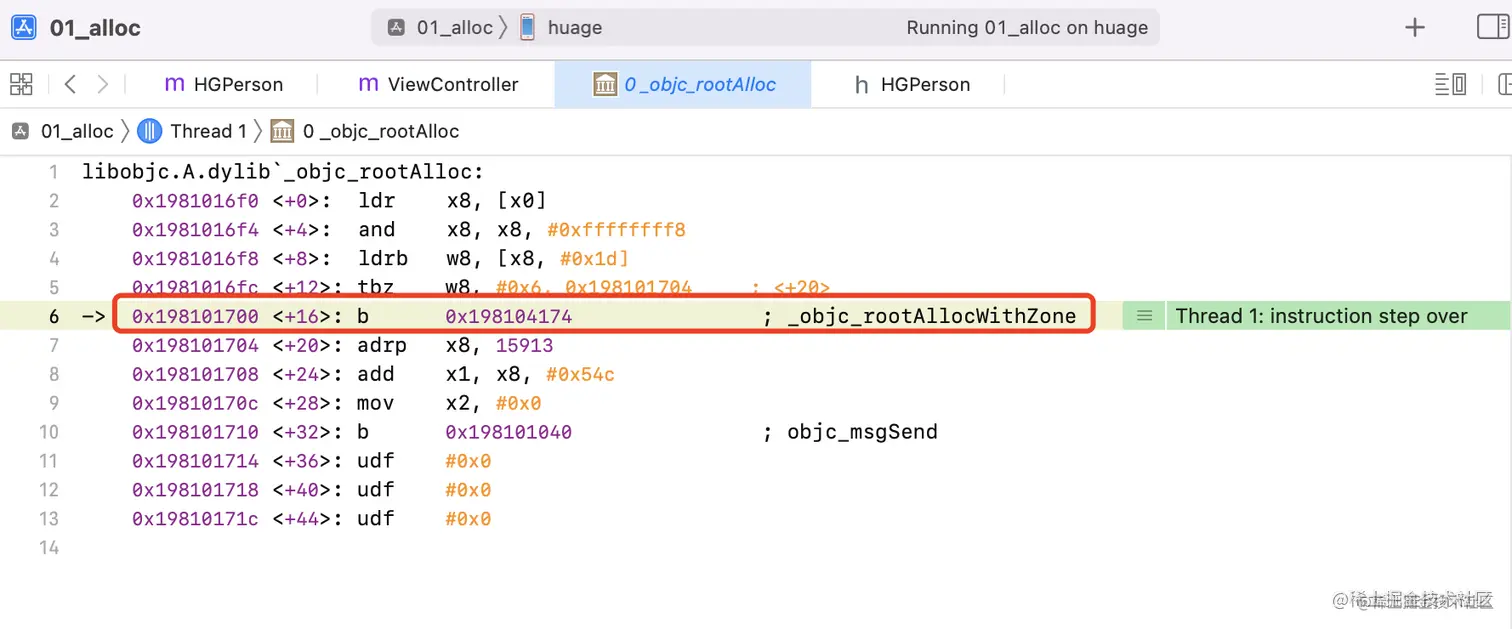The width and height of the screenshot is (1512, 629).
Task: Go forward with the right chevron
Action: pyautogui.click(x=102, y=84)
